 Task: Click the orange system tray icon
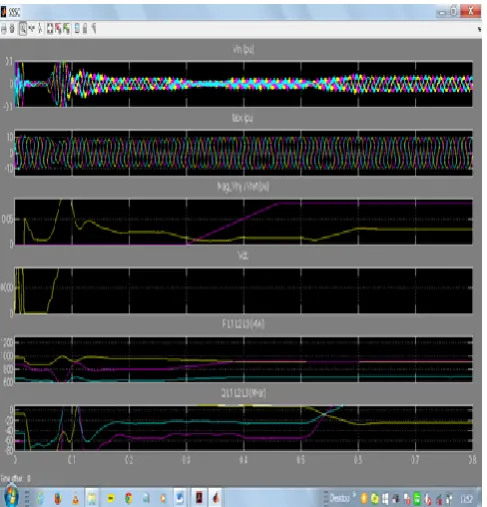coord(364,499)
